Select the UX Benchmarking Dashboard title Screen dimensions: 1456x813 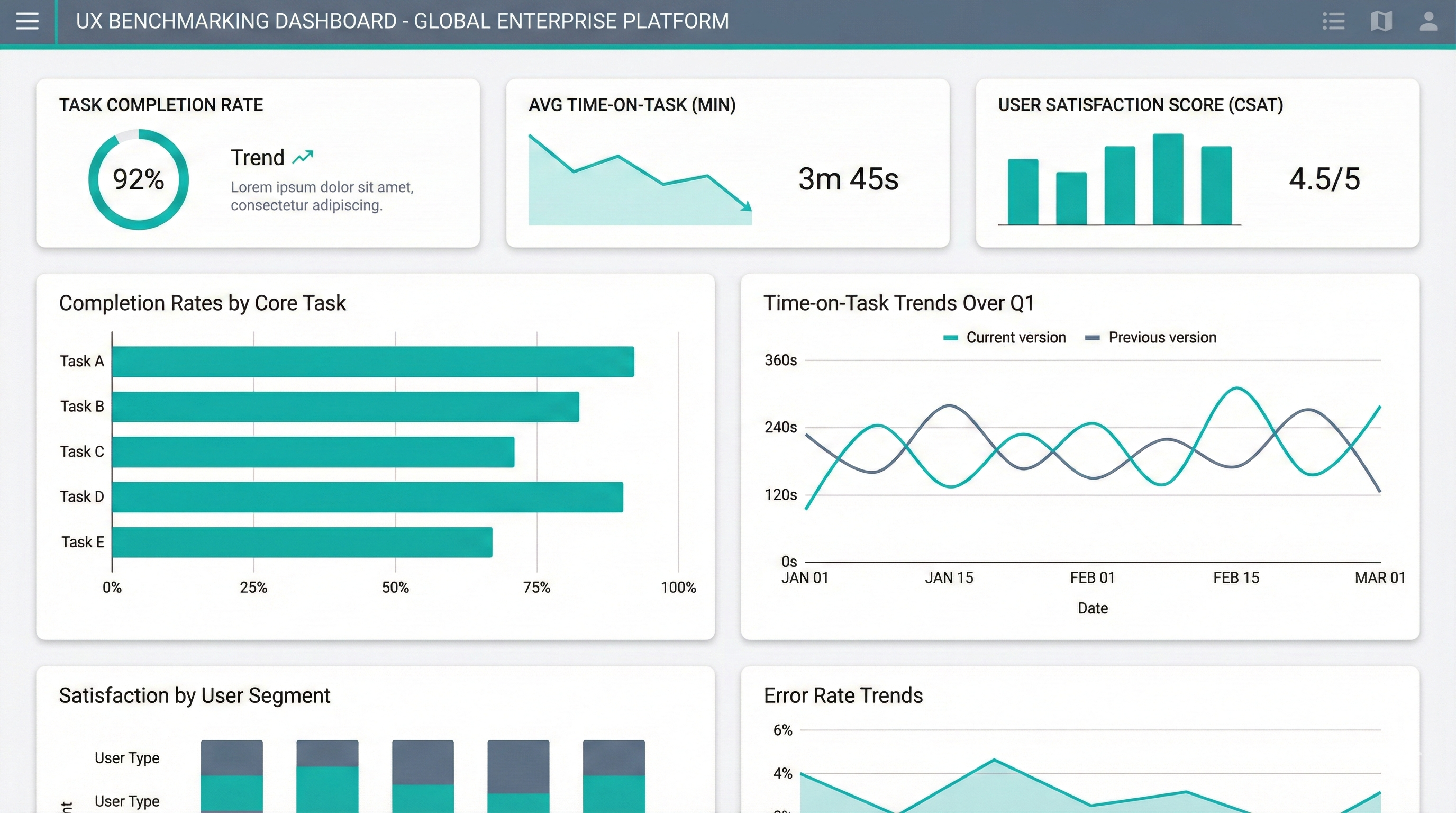tap(403, 21)
